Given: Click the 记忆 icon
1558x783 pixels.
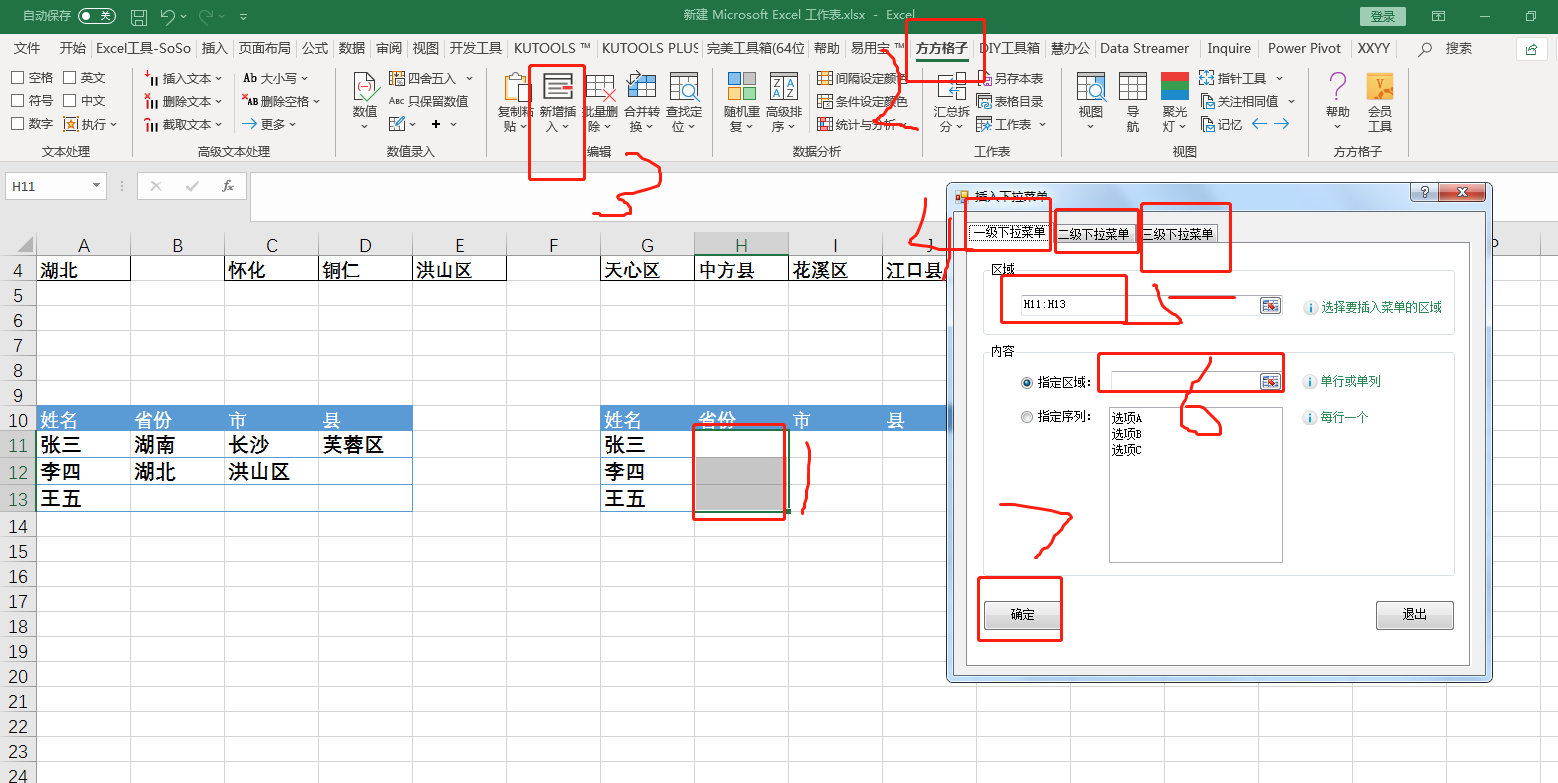Looking at the screenshot, I should tap(1220, 124).
